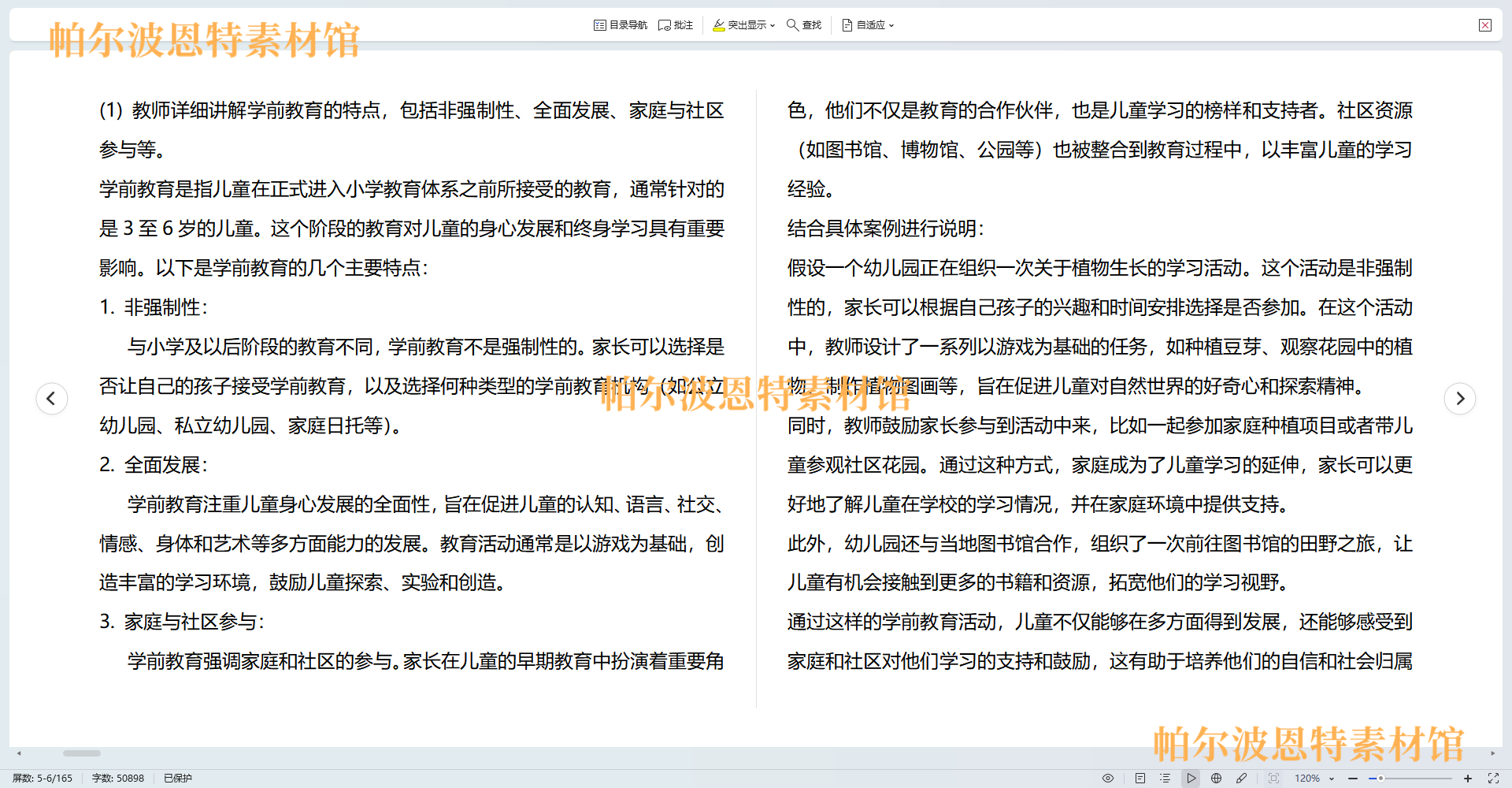The width and height of the screenshot is (1512, 788).
Task: Click the line starting '幼儿园、私立幼儿园'
Action: coord(250,426)
